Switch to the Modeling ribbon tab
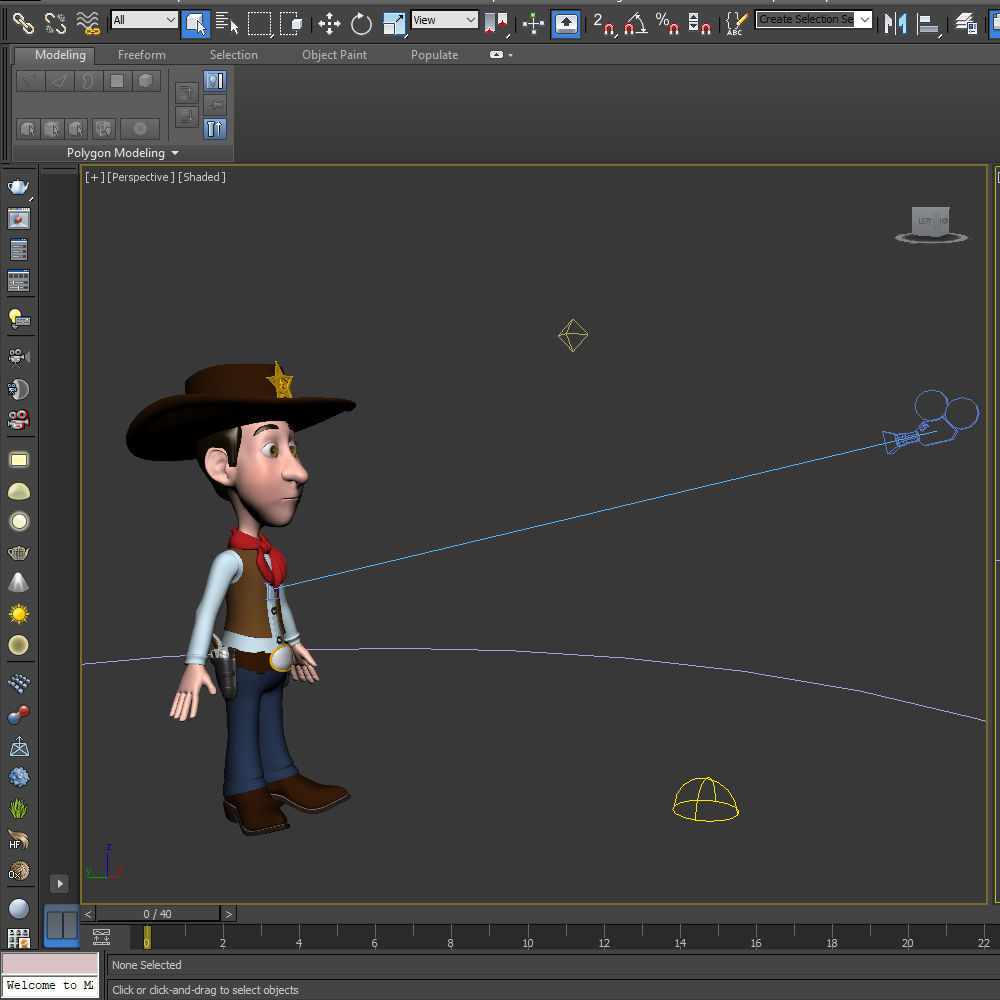Screen dimensions: 1000x1000 60,55
